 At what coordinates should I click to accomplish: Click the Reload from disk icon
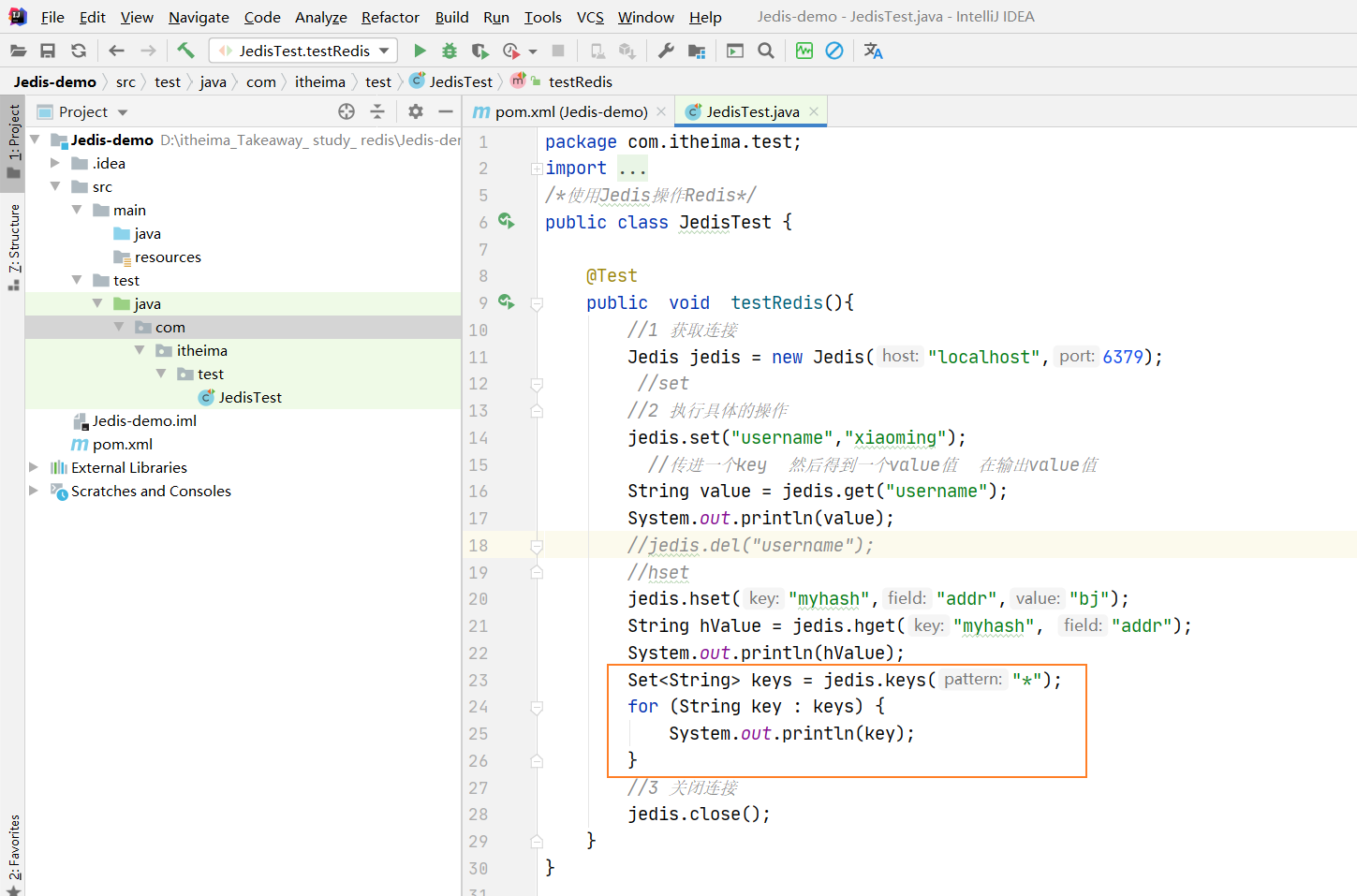[x=79, y=51]
